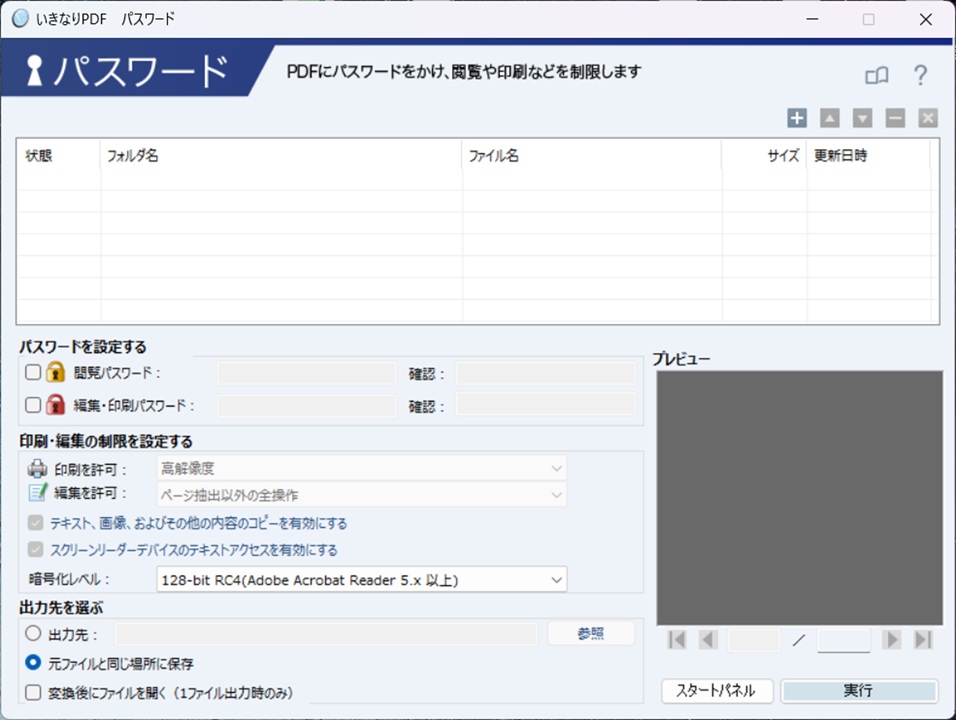Viewport: 956px width, 720px height.
Task: Open help via the question mark icon
Action: 920,75
